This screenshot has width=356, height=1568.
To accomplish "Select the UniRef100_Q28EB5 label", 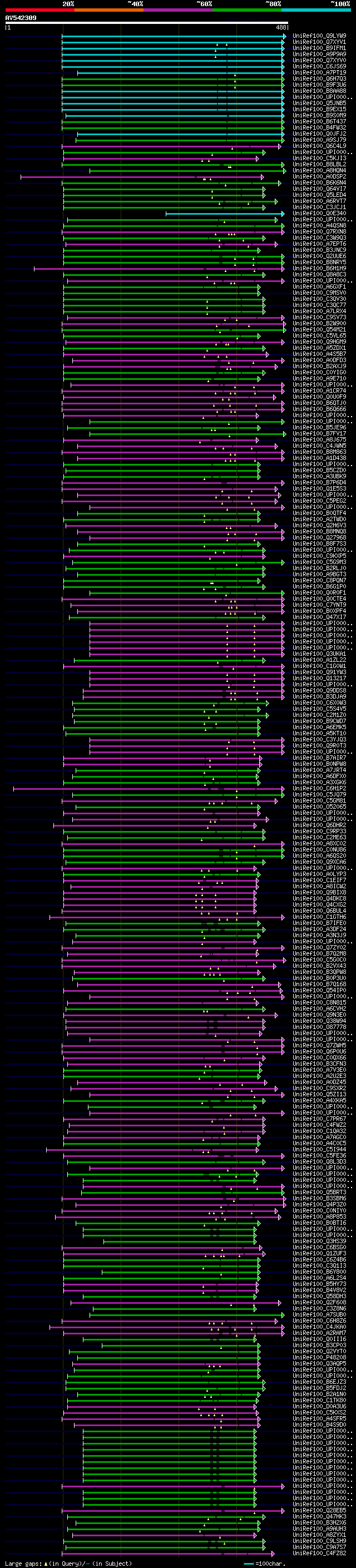I will 319,1511.
